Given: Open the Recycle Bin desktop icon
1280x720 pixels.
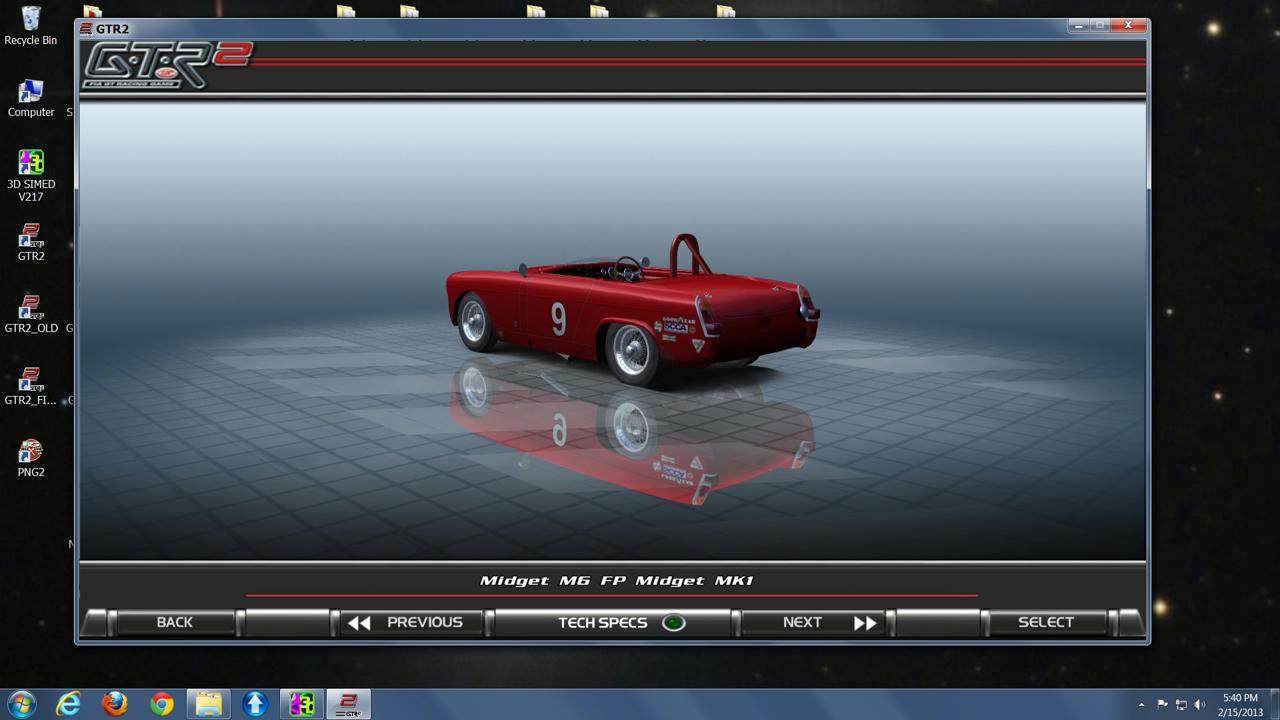Looking at the screenshot, I should [31, 26].
